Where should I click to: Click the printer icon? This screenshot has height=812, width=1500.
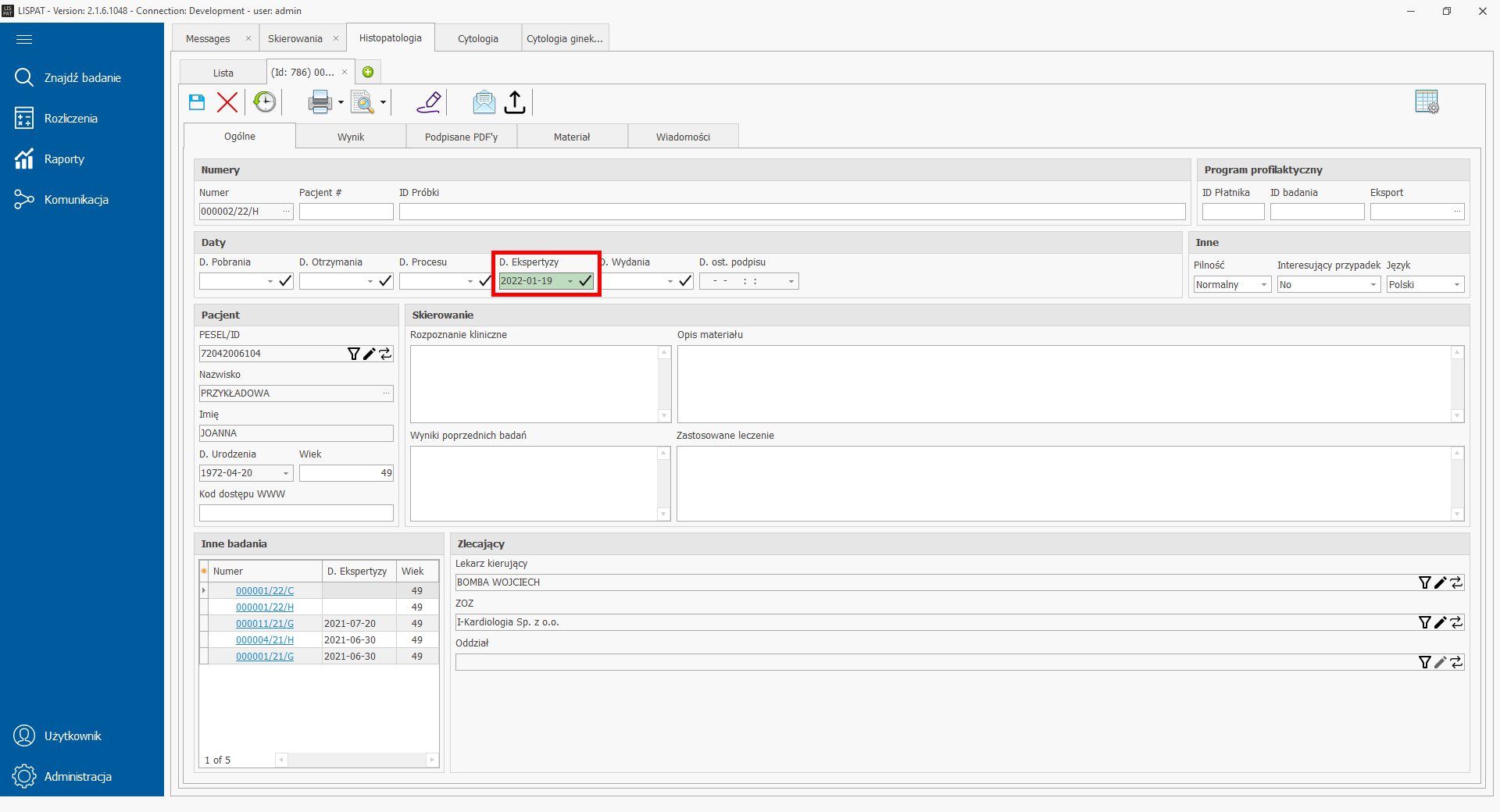coord(320,102)
